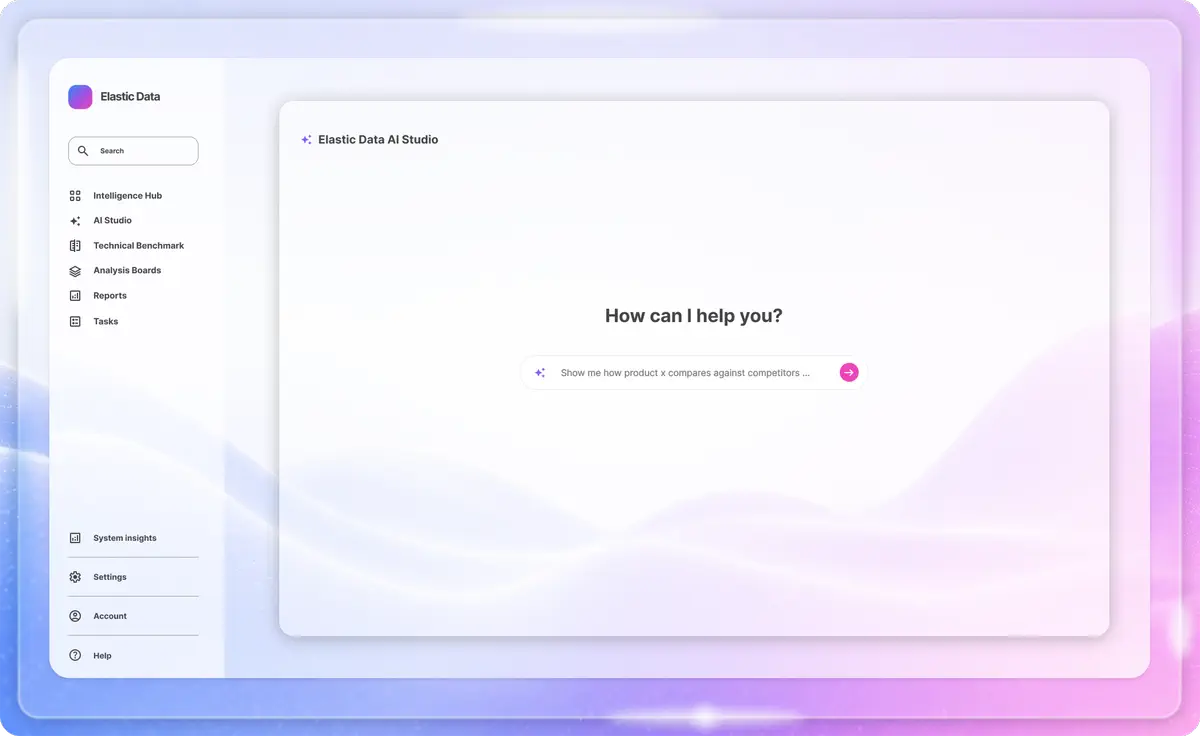Screen dimensions: 1200x736
Task: Click the Account profile icon
Action: click(75, 616)
